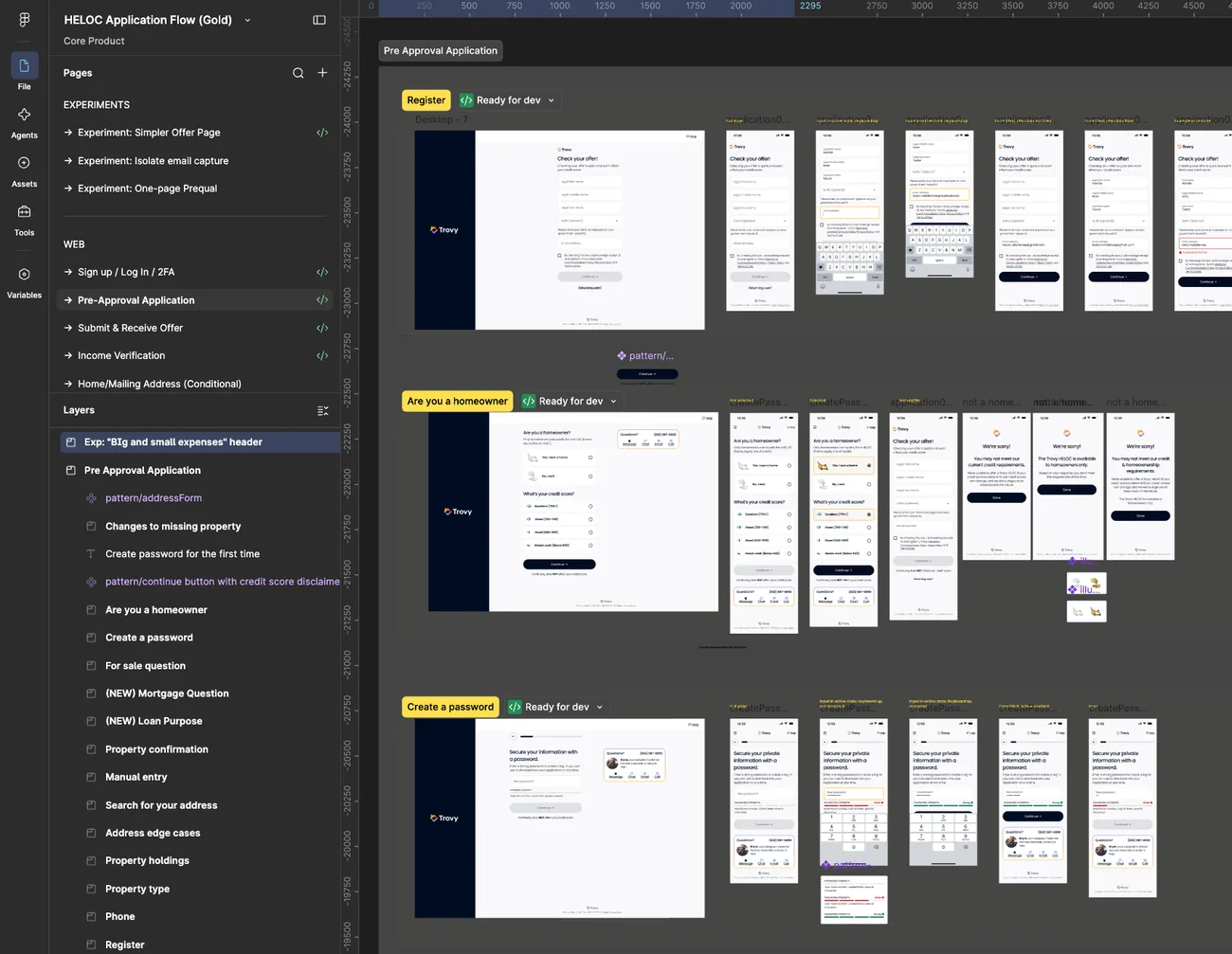
Task: Open Ready for dev dropdown on Are you a homeowner section
Action: click(613, 402)
